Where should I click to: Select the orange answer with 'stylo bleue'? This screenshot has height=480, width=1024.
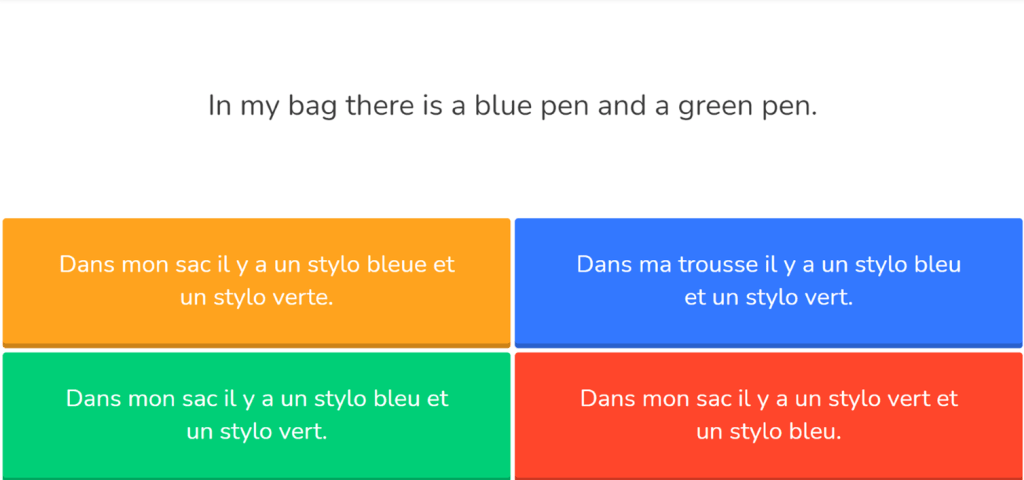(x=256, y=281)
